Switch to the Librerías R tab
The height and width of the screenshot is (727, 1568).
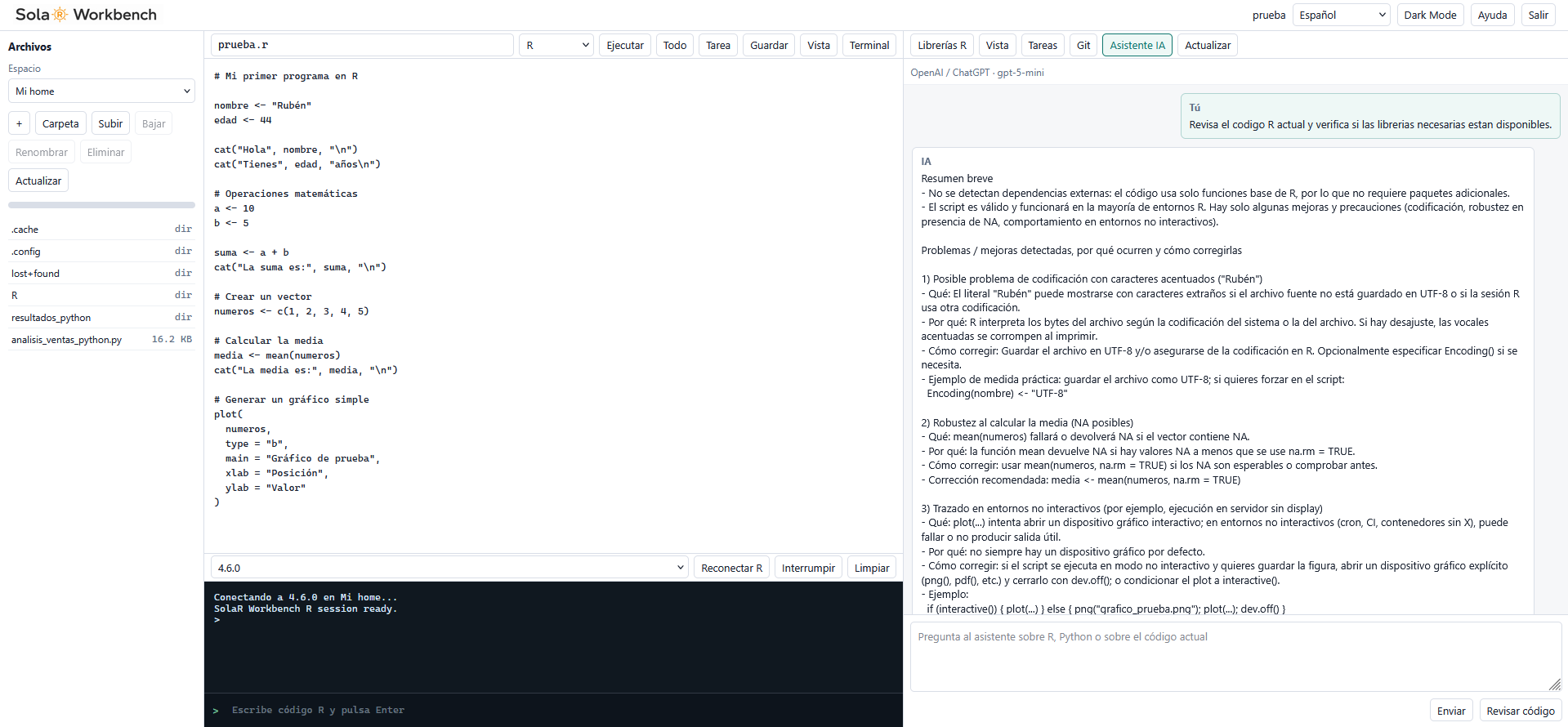click(x=941, y=45)
